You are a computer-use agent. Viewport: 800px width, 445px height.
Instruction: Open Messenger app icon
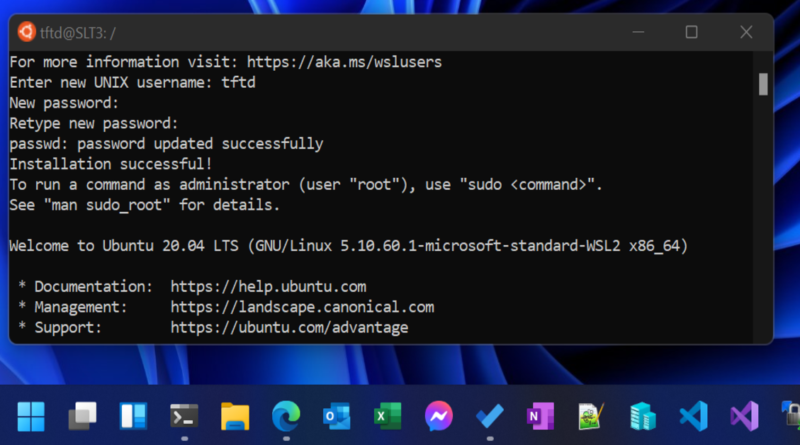pos(439,416)
